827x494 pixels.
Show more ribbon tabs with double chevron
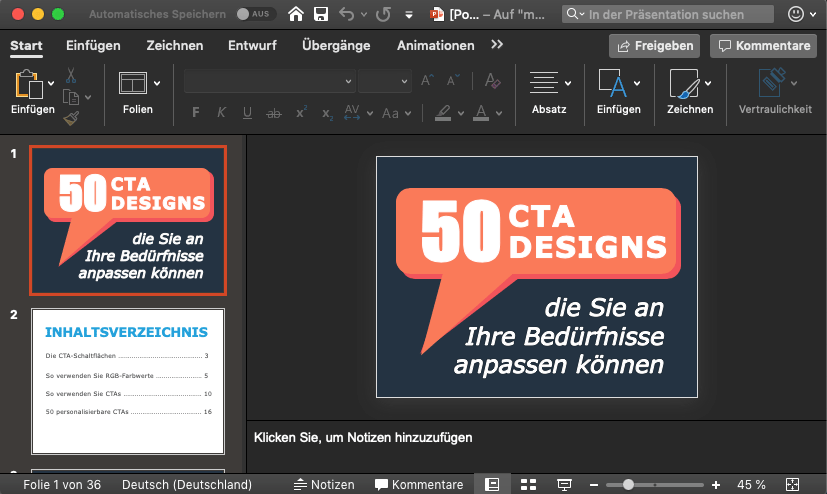[x=497, y=45]
